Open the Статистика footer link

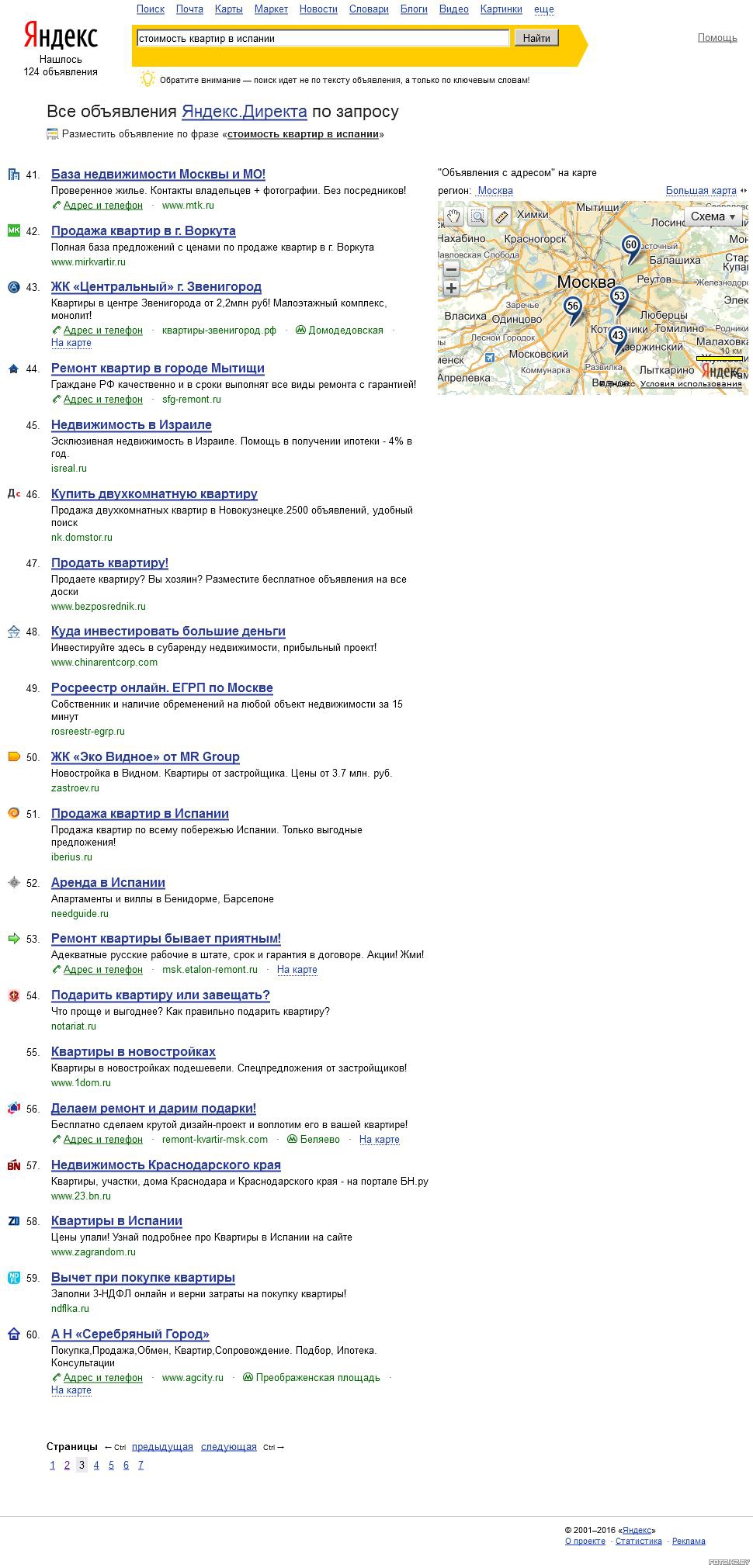pos(639,1542)
